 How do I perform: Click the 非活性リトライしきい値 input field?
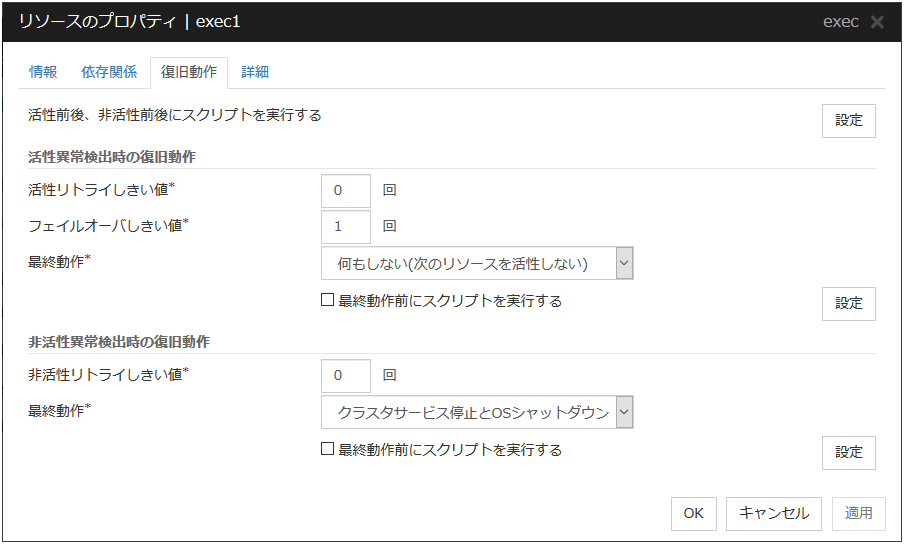(x=345, y=376)
